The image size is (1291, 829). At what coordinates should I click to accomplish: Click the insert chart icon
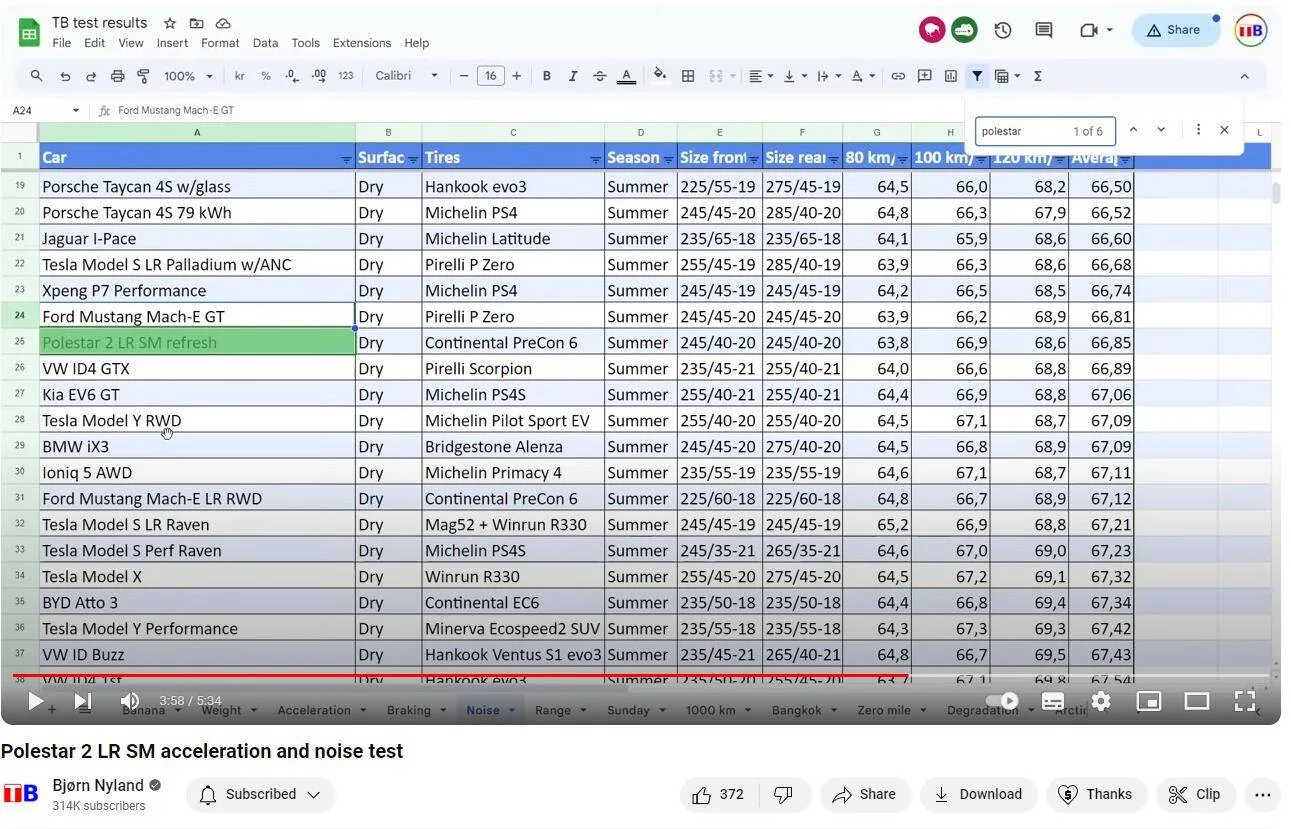[951, 76]
